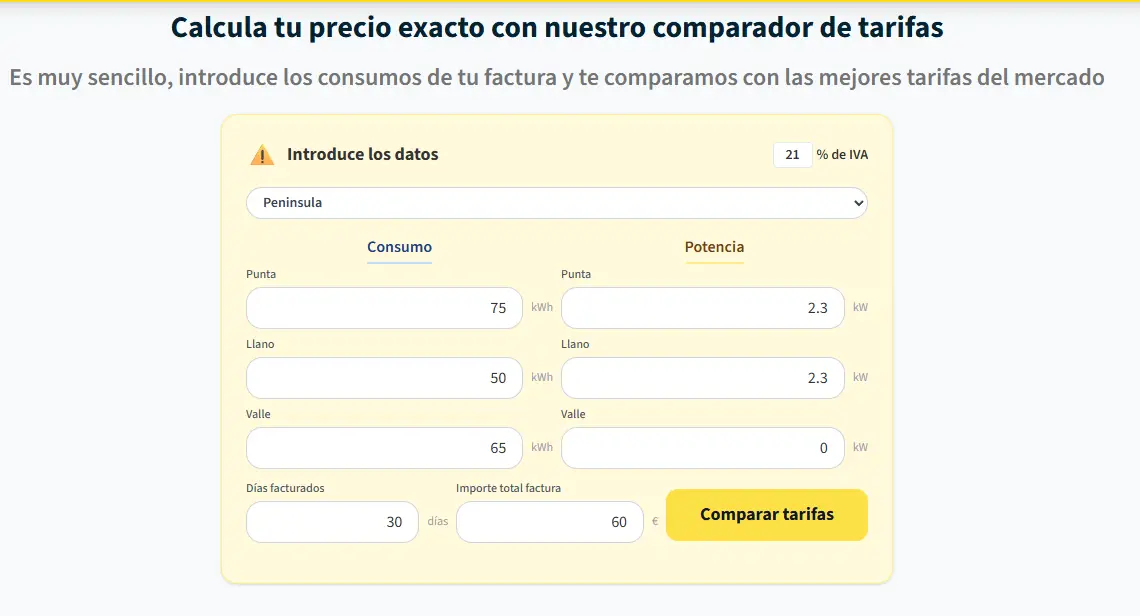This screenshot has height=616, width=1140.
Task: Click the IVA percentage field showing 21
Action: 792,154
